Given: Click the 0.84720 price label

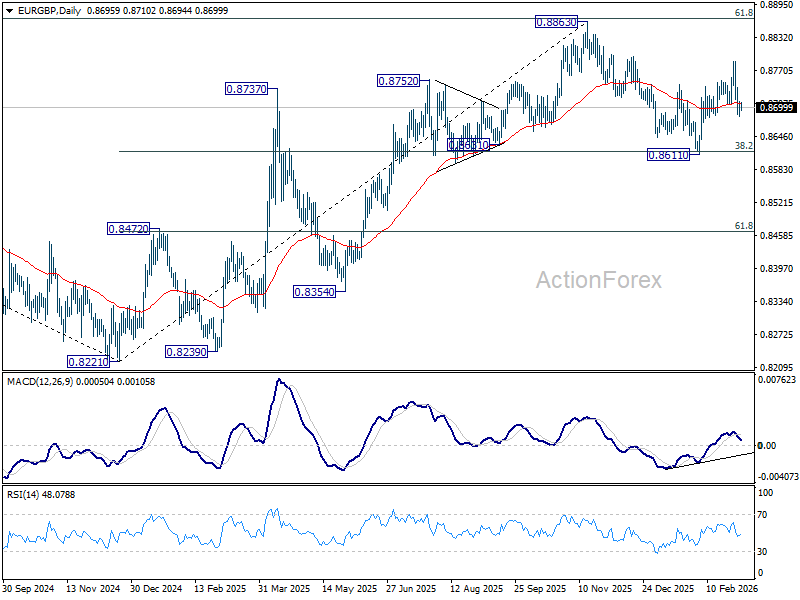Looking at the screenshot, I should point(129,229).
